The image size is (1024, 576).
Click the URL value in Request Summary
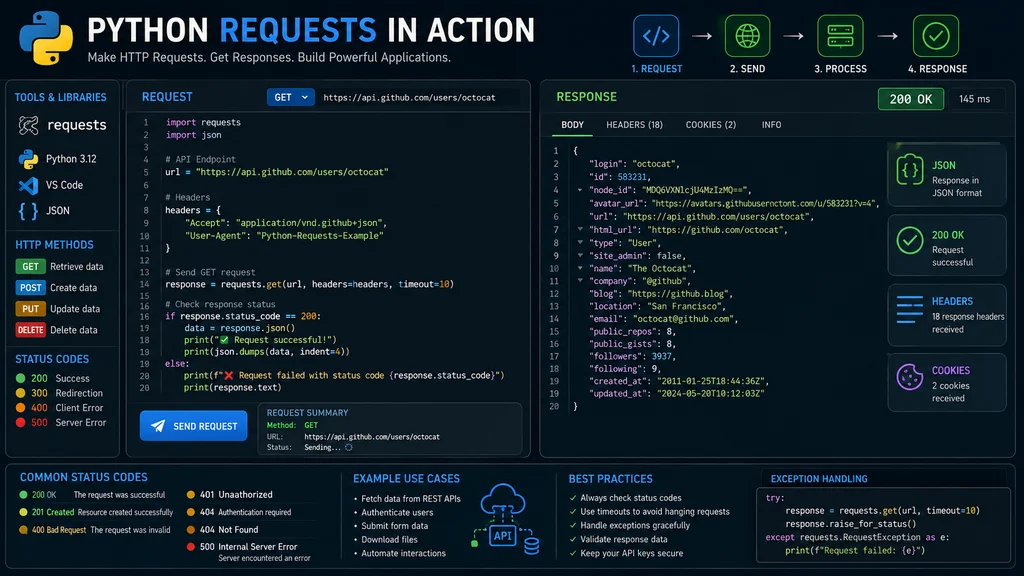pos(372,437)
